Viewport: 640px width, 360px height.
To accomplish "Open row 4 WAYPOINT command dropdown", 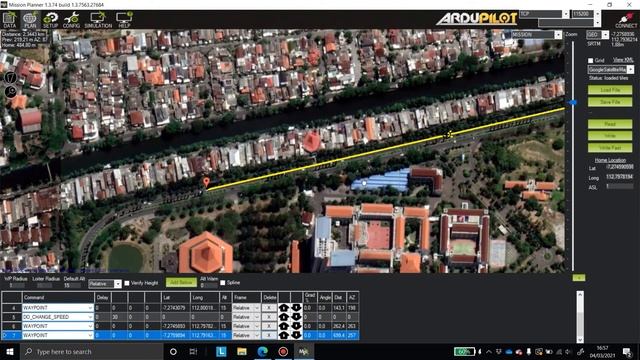I will tap(90, 308).
